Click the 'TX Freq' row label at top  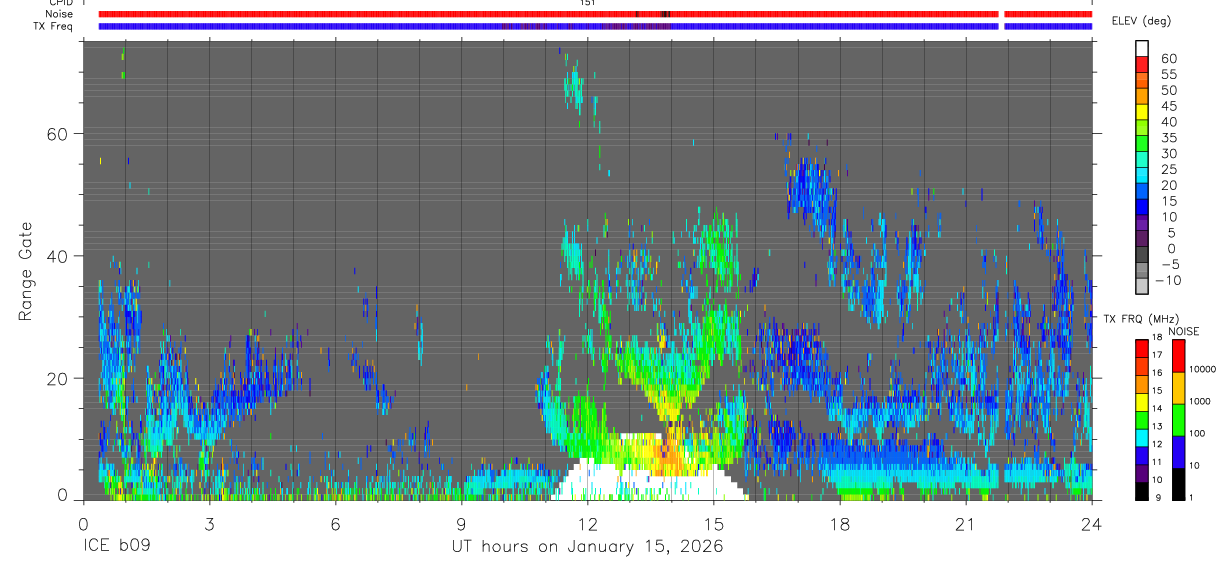click(x=54, y=26)
